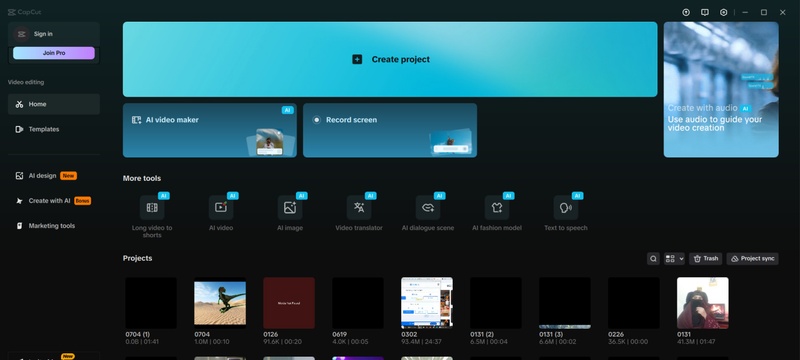The width and height of the screenshot is (800, 360).
Task: Open Marketing tools in sidebar
Action: [54, 226]
